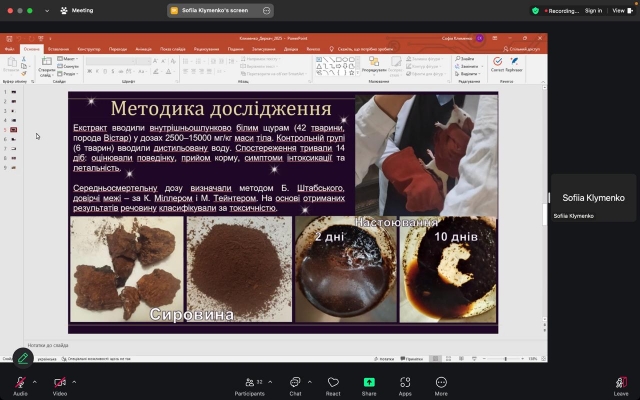
Task: Click Leave to exit the meeting
Action: pos(621,386)
